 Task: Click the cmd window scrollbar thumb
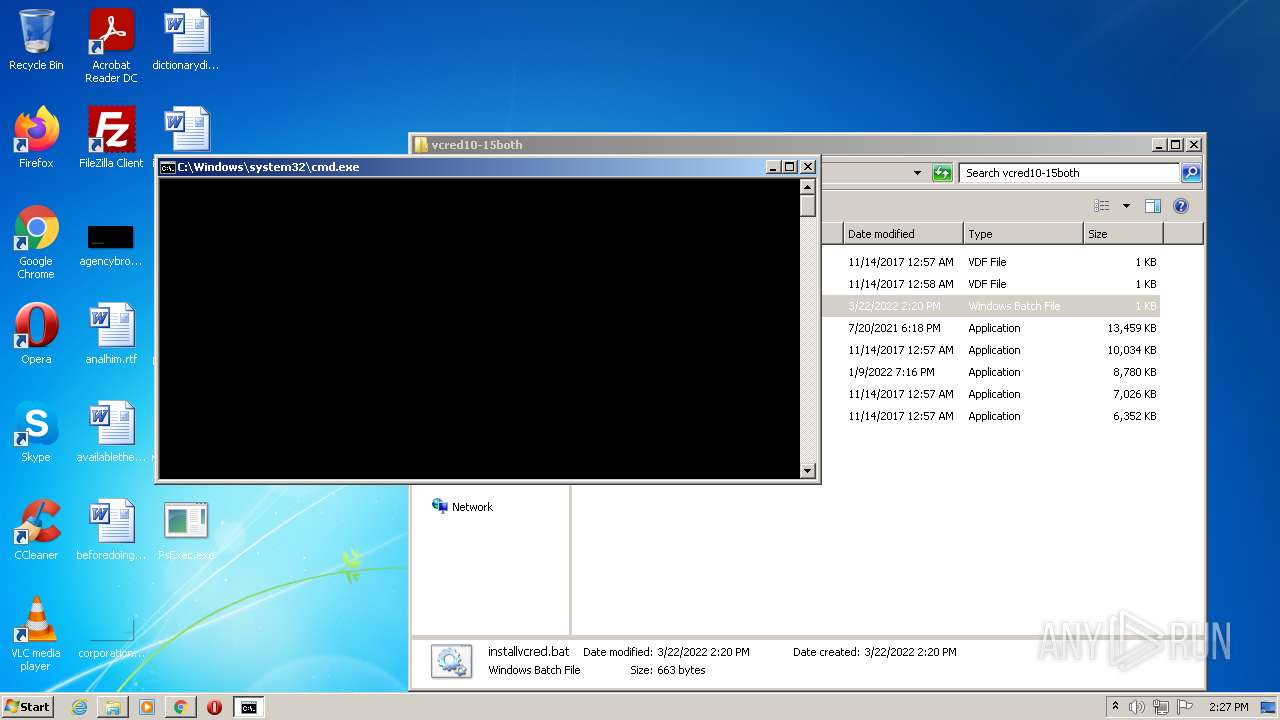click(x=808, y=205)
